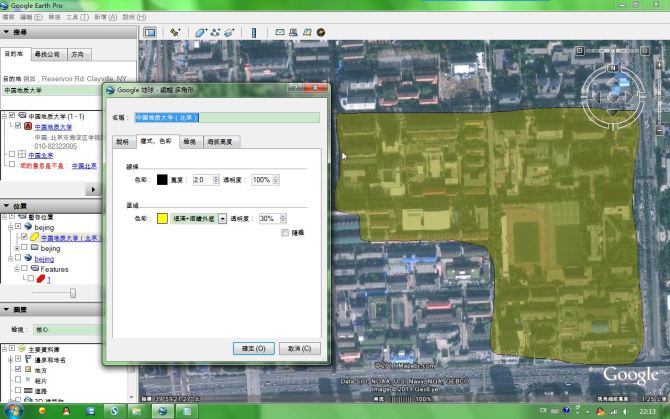Uncheck the 中國地質大學 (1 - 1) results checkbox
The height and width of the screenshot is (419, 670).
coord(12,115)
